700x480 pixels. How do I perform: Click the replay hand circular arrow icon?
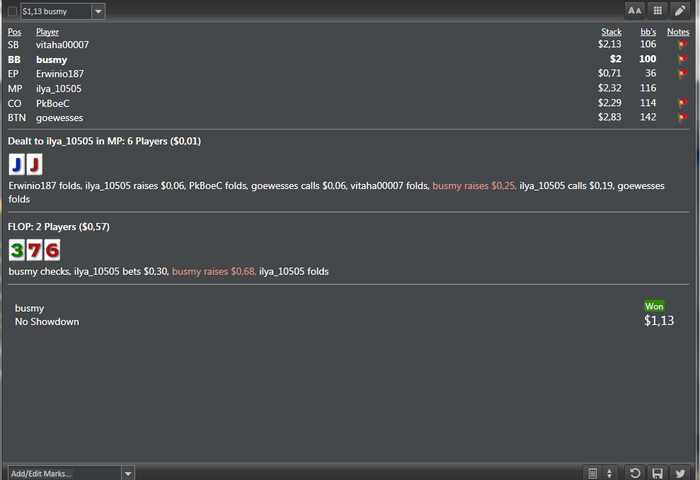point(634,473)
